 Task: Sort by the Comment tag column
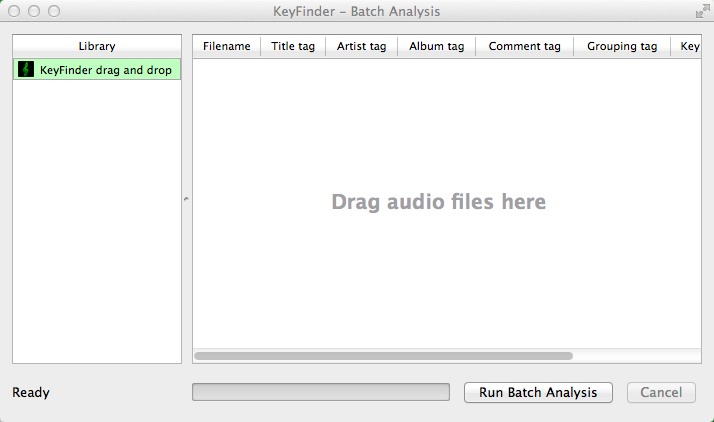pyautogui.click(x=525, y=46)
